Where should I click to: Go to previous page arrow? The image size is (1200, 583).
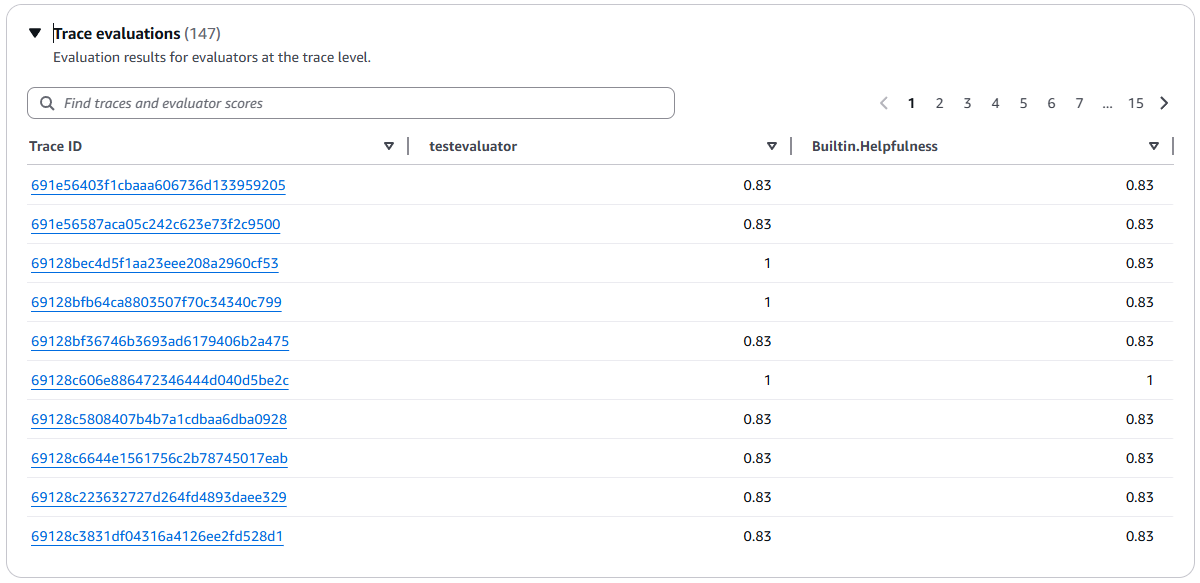[884, 103]
